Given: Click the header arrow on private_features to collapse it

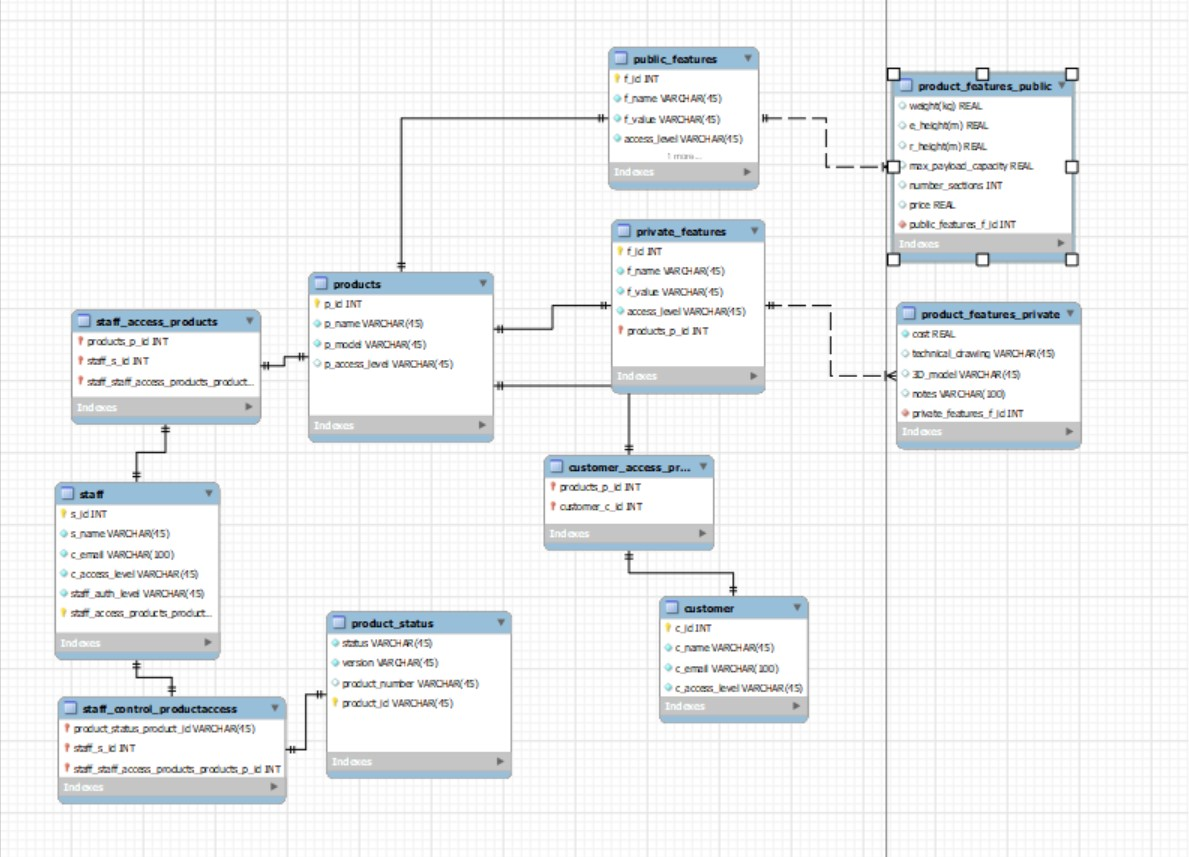Looking at the screenshot, I should [754, 231].
